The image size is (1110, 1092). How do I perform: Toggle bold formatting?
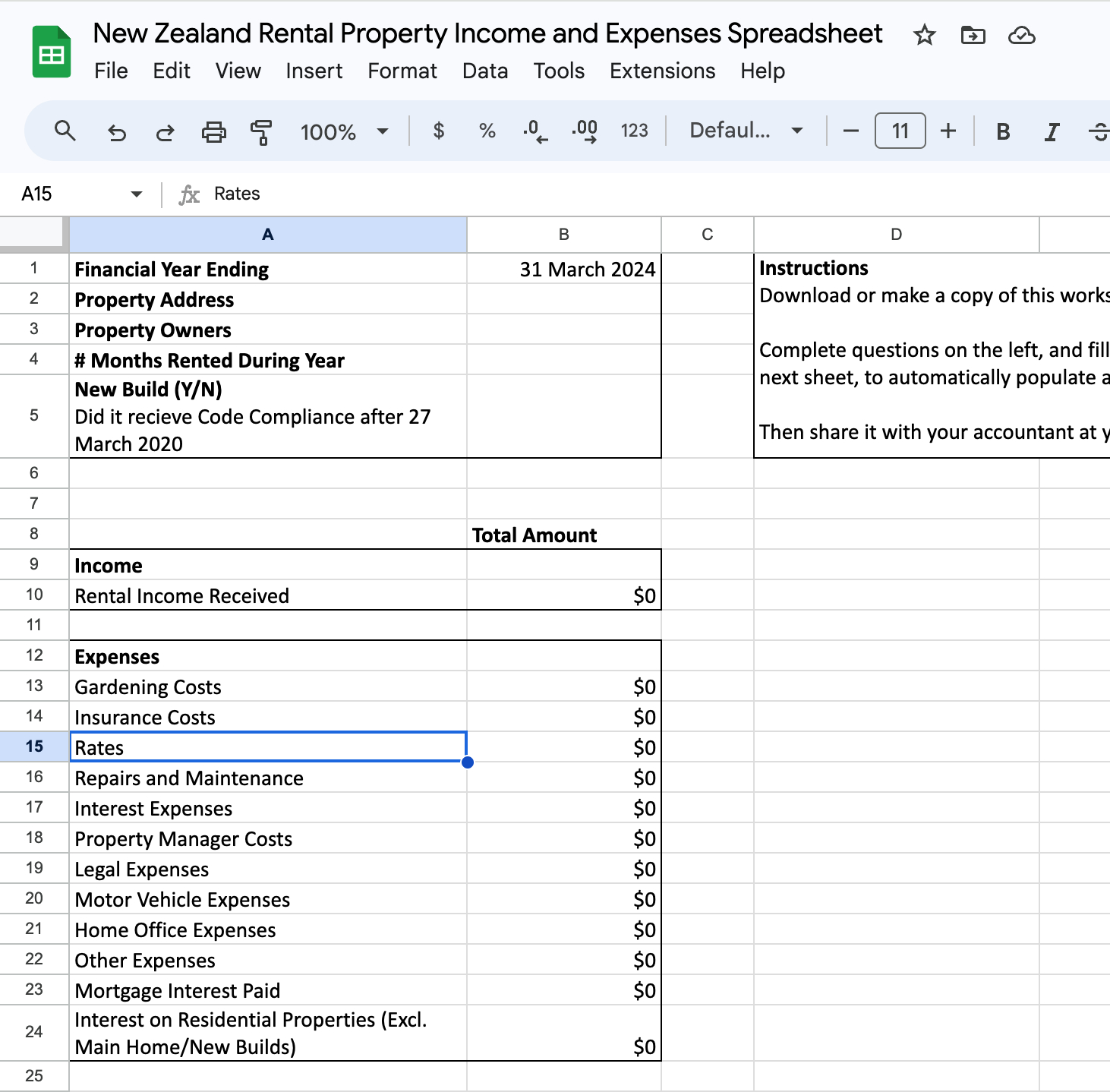(x=1002, y=131)
